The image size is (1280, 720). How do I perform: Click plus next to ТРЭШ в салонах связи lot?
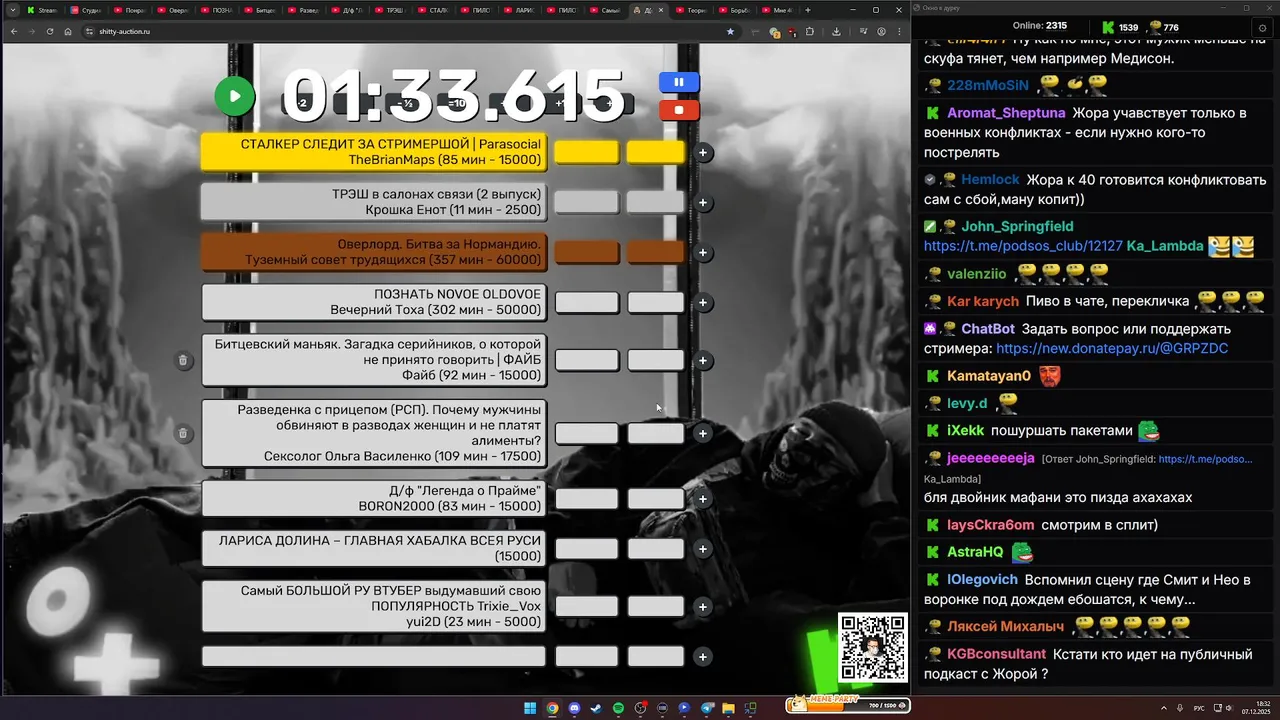click(703, 203)
